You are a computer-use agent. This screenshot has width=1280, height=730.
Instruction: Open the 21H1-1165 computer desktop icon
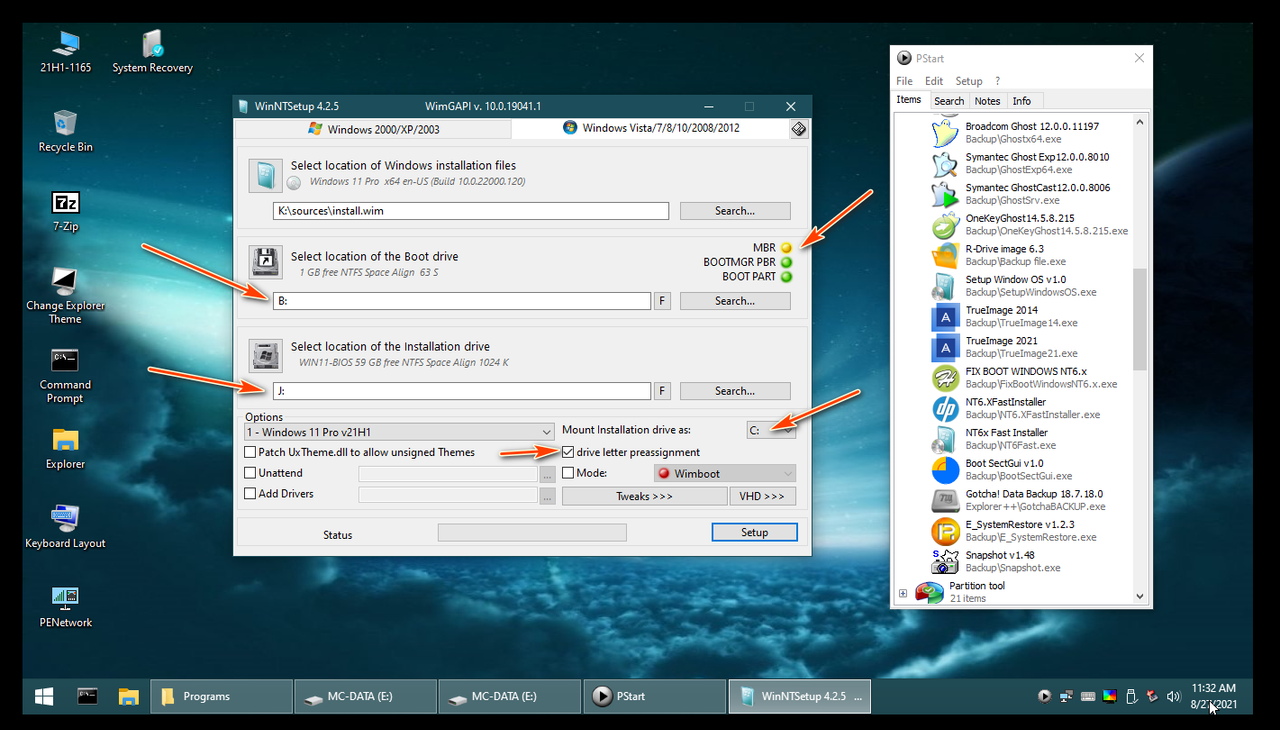(65, 52)
